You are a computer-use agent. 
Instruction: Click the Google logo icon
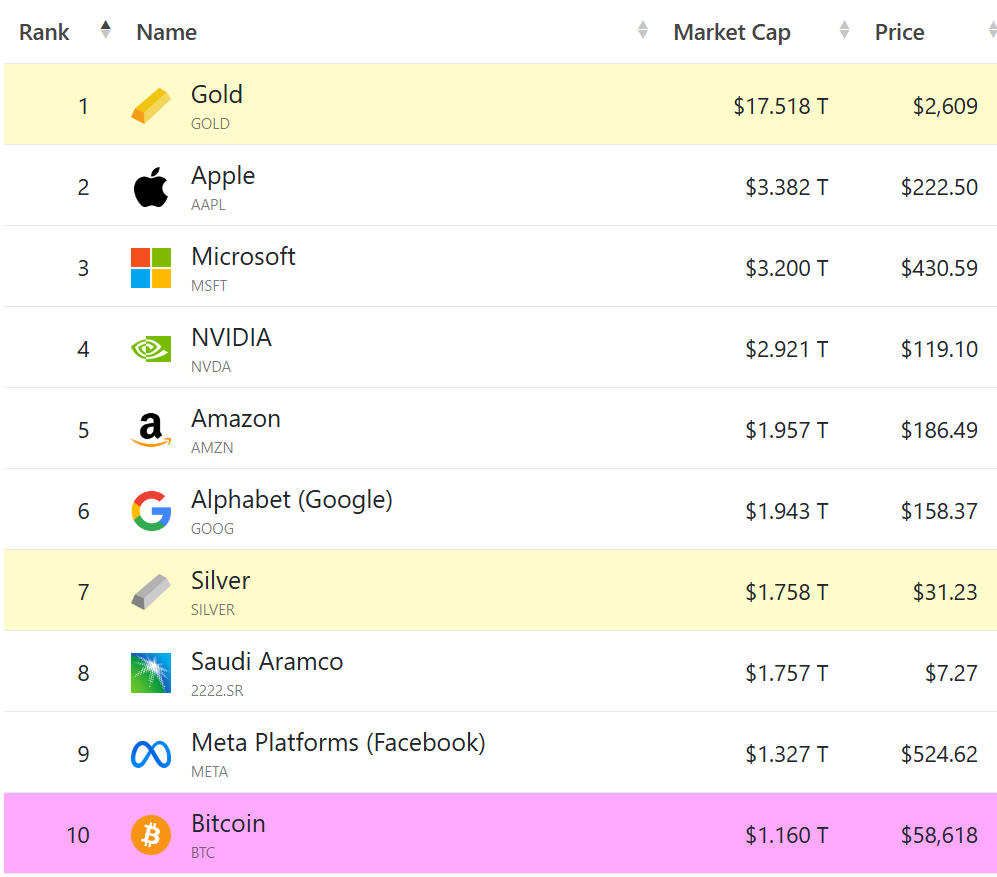[x=151, y=511]
